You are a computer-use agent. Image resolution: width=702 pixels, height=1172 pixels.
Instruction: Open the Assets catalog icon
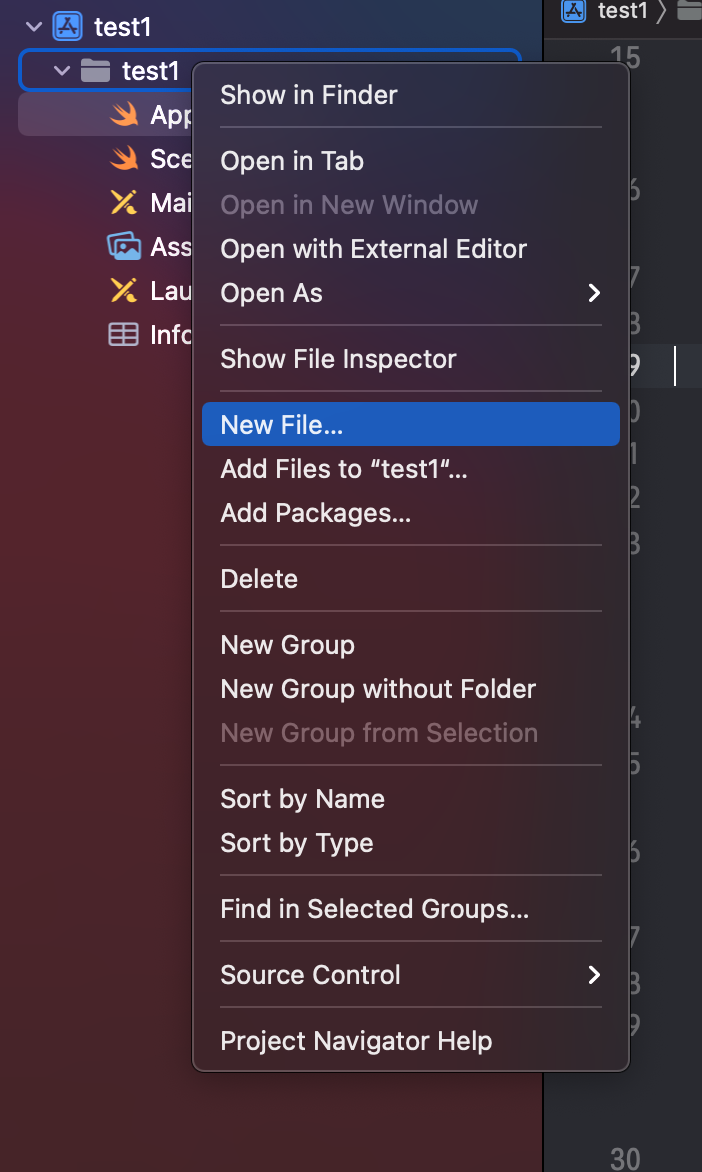tap(123, 247)
